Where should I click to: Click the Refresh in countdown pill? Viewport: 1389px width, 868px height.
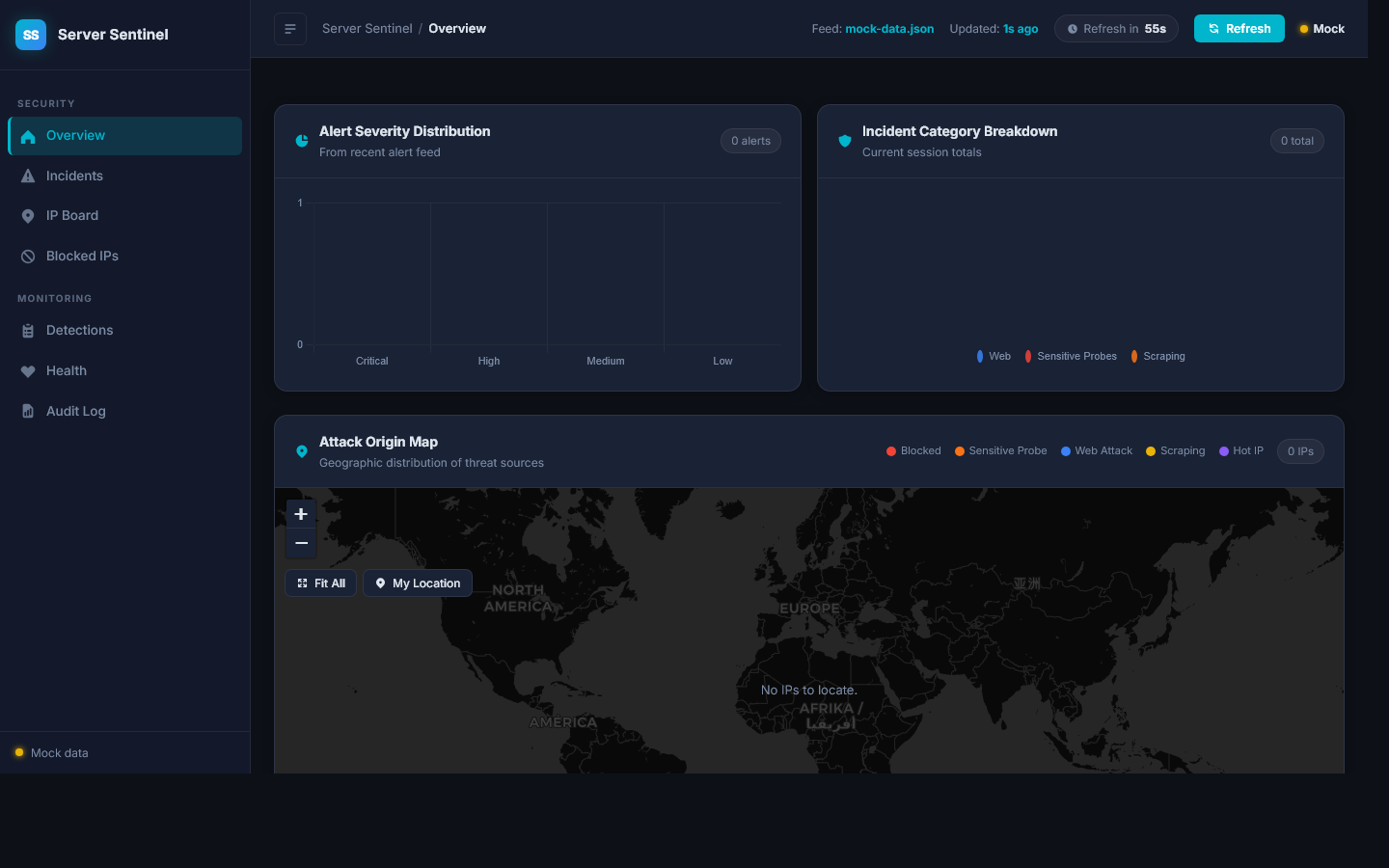pyautogui.click(x=1116, y=29)
